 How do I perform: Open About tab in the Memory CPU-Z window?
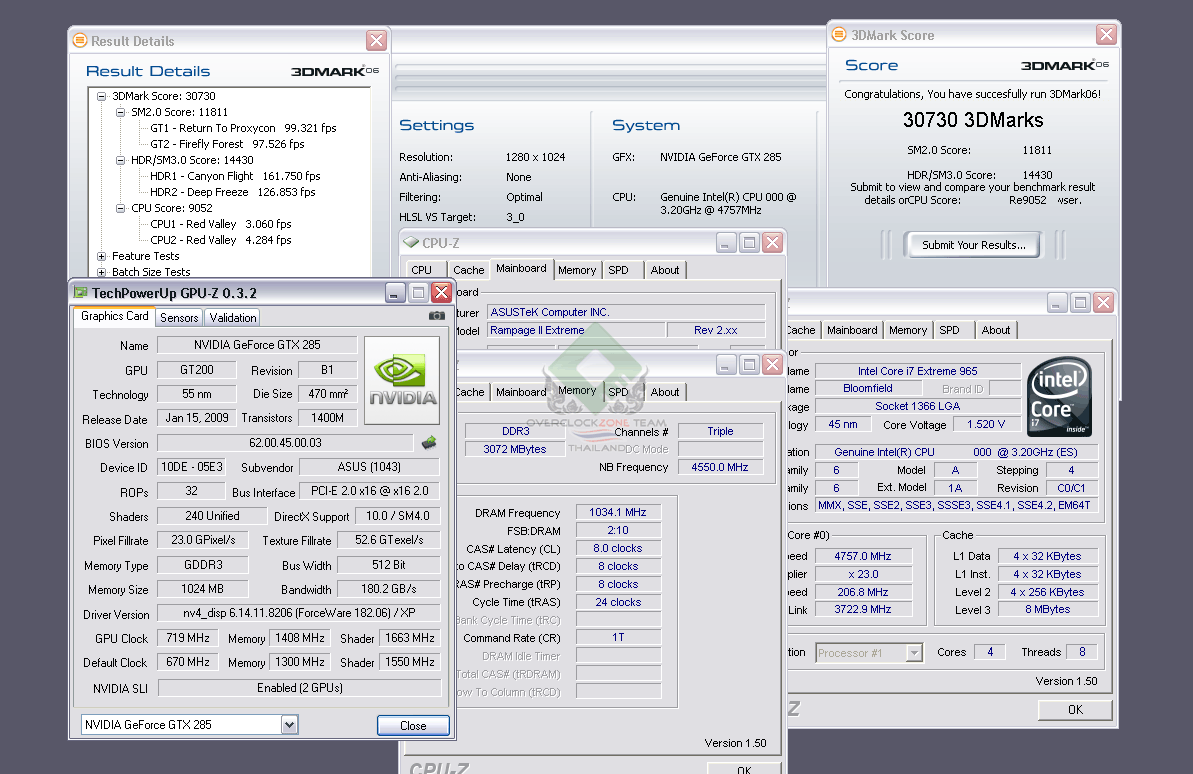pos(665,392)
